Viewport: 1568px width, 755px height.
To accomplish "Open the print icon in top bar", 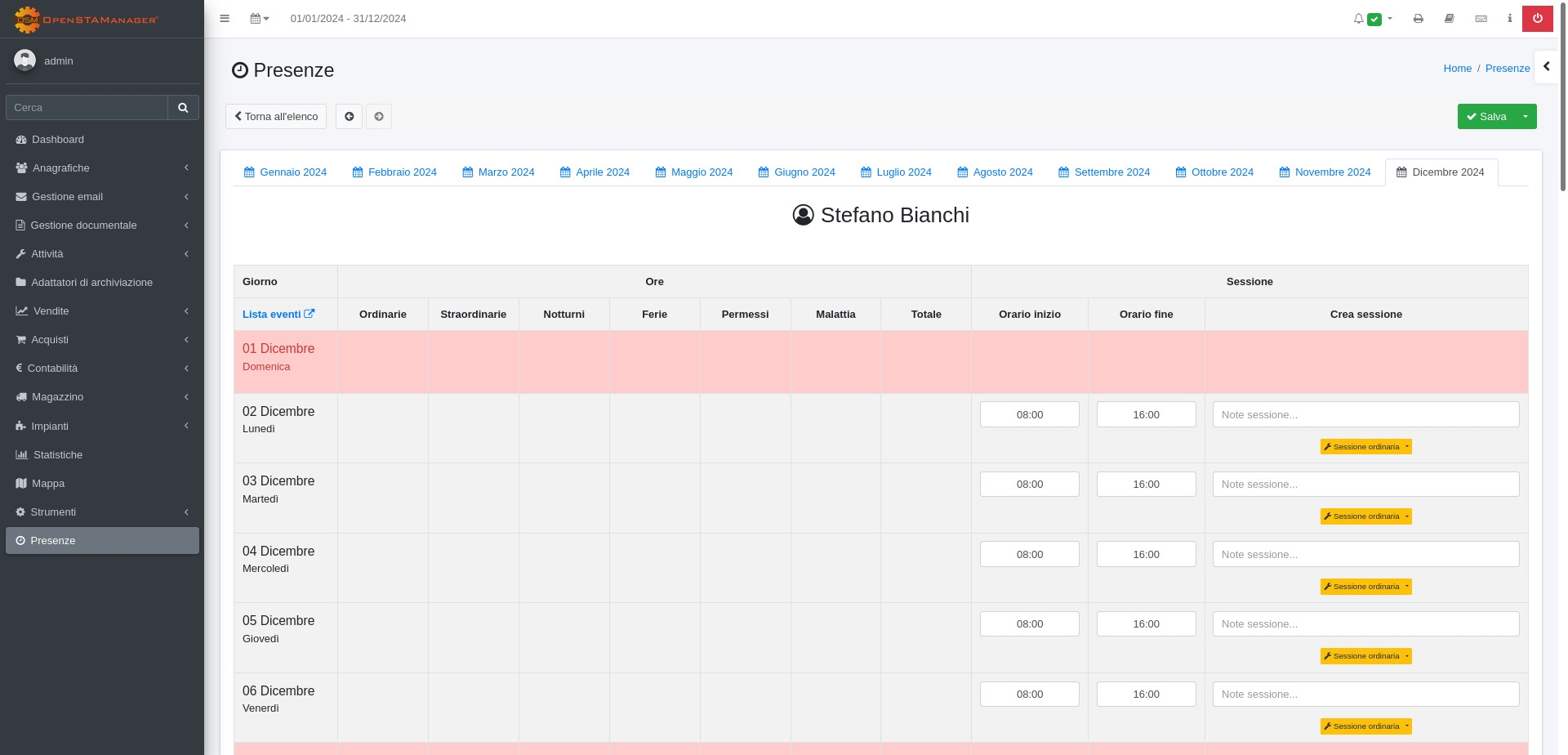I will [x=1419, y=18].
